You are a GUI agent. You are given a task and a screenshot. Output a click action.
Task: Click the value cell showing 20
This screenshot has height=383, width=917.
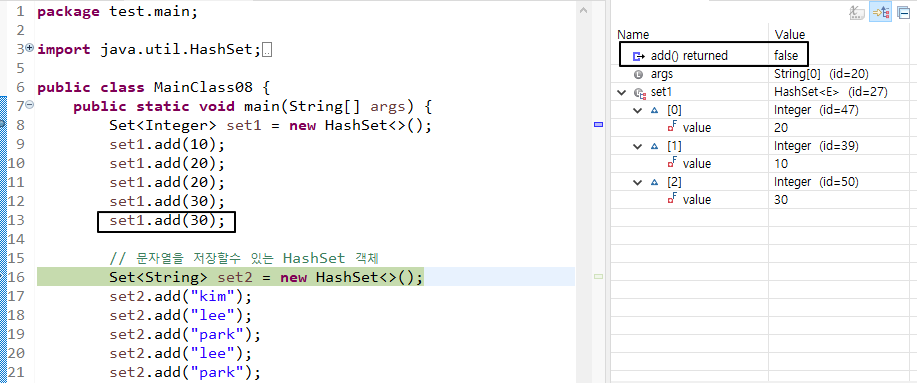(x=781, y=128)
